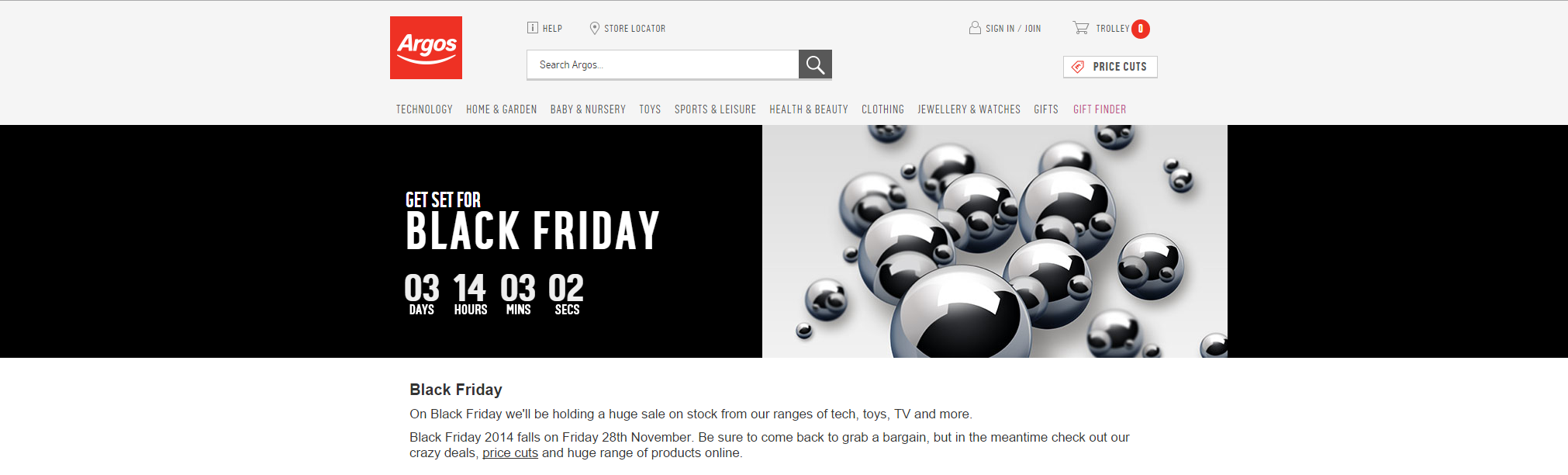This screenshot has height=475, width=1568.
Task: Click the trolley cart icon
Action: tap(1080, 28)
